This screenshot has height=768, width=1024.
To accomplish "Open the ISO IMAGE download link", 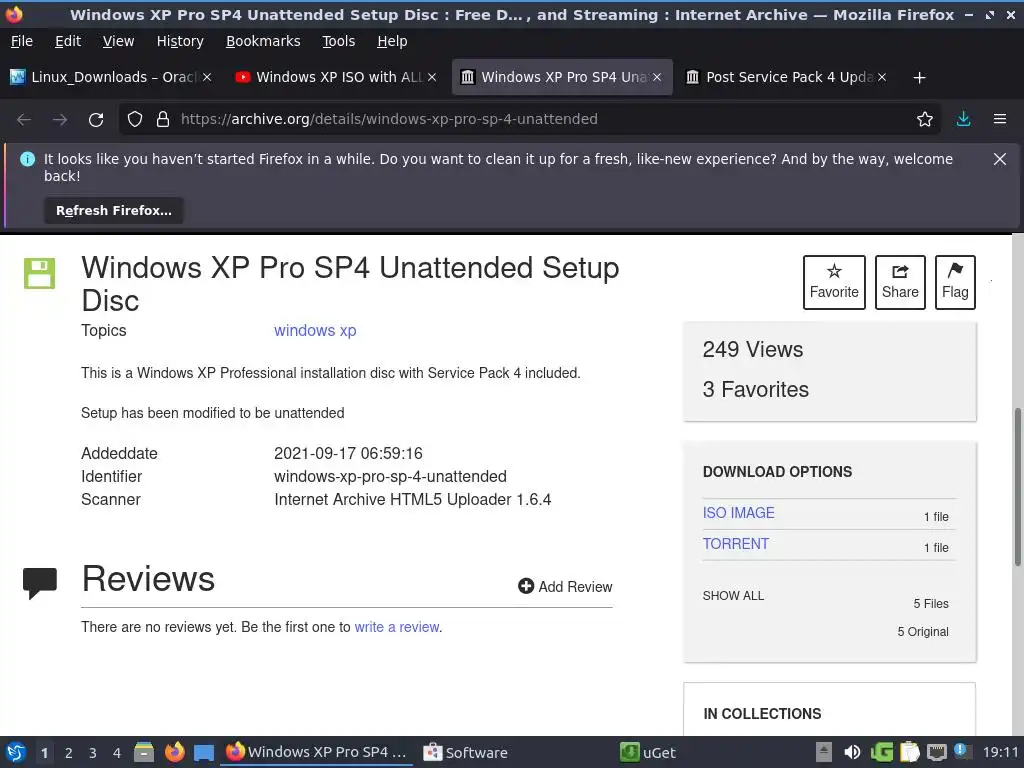I will [x=738, y=513].
